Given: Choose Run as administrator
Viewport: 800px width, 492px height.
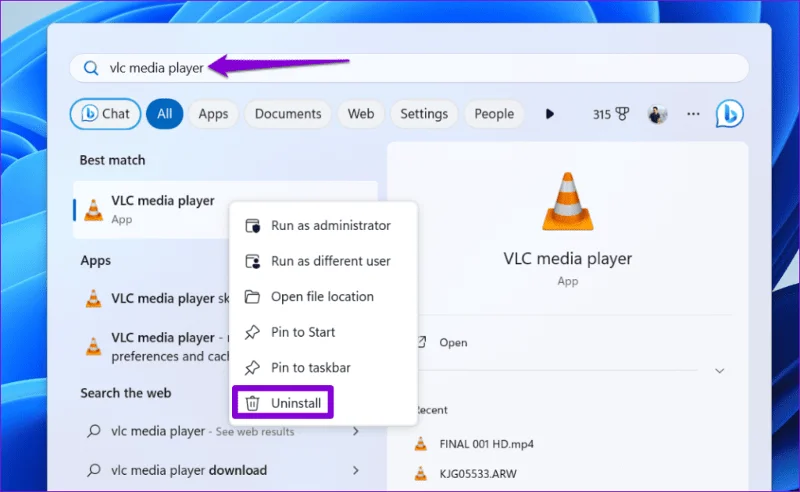Looking at the screenshot, I should pyautogui.click(x=323, y=226).
